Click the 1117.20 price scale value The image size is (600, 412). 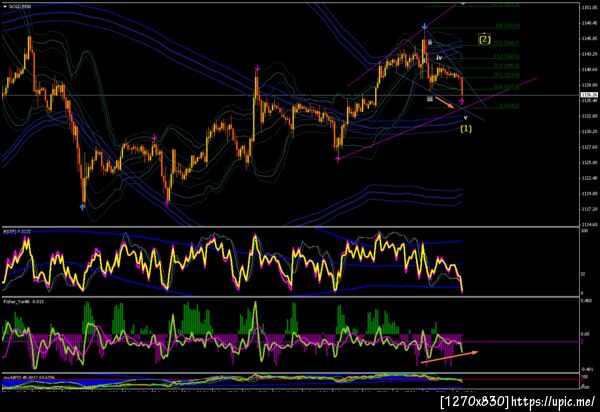[x=590, y=209]
